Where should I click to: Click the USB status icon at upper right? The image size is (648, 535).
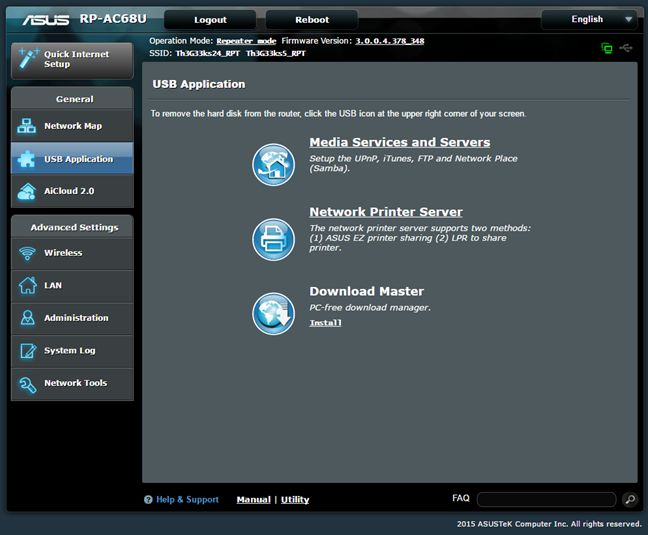(x=626, y=48)
